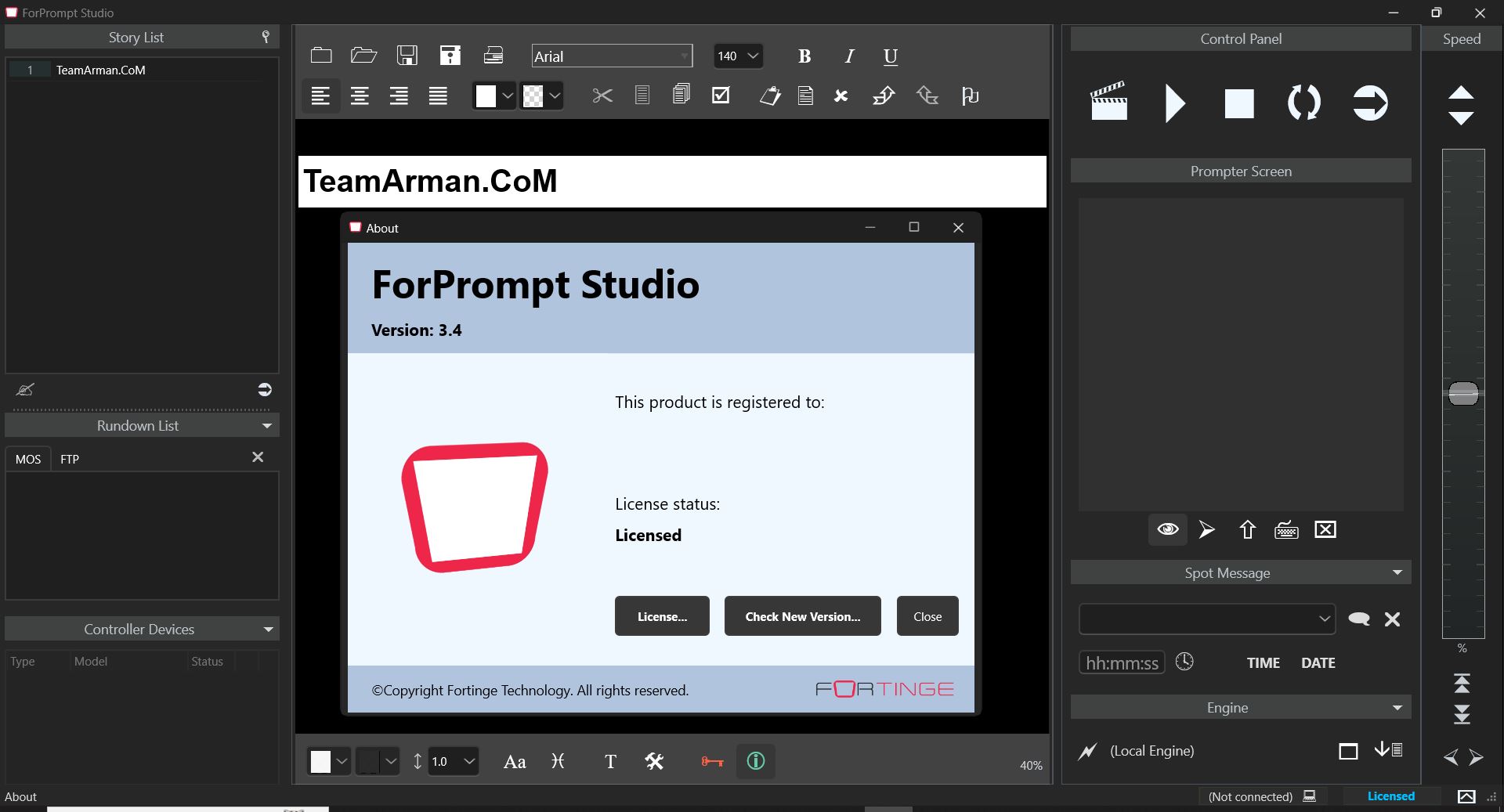Collapse the Controller Devices panel arrow
Image resolution: width=1504 pixels, height=812 pixels.
[268, 630]
